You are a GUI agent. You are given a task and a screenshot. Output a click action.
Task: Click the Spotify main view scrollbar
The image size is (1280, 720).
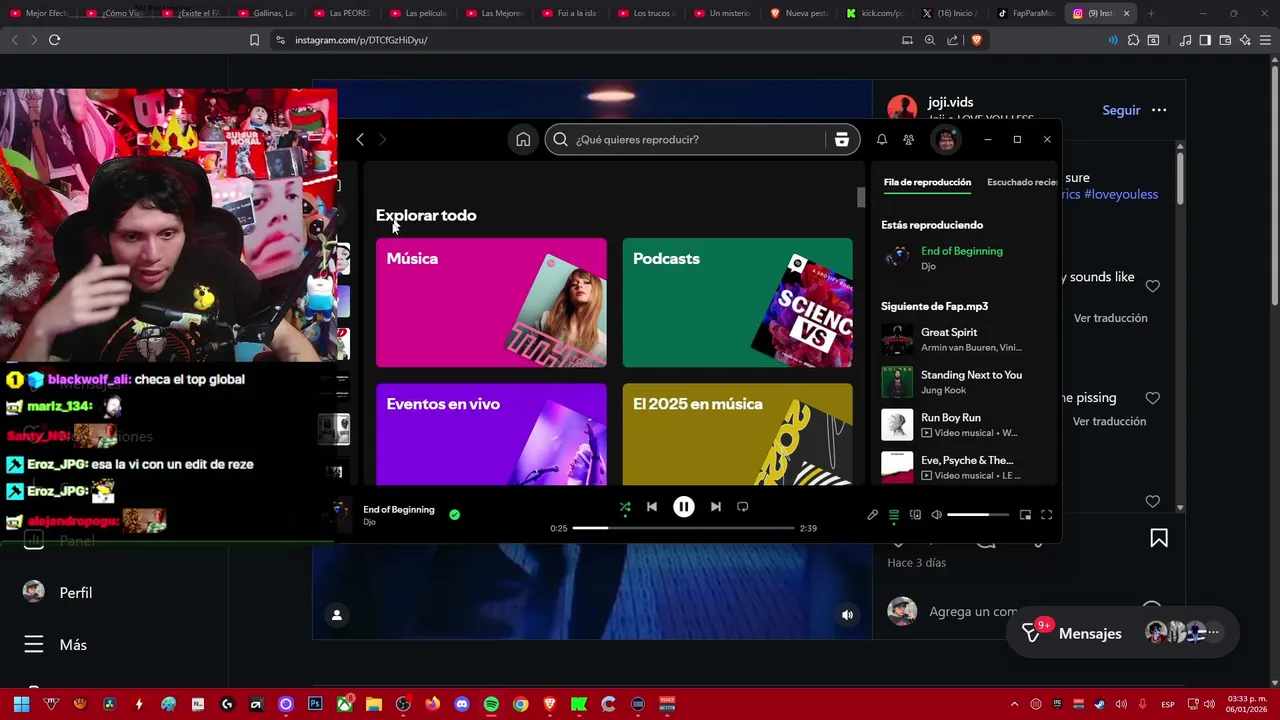click(x=861, y=197)
